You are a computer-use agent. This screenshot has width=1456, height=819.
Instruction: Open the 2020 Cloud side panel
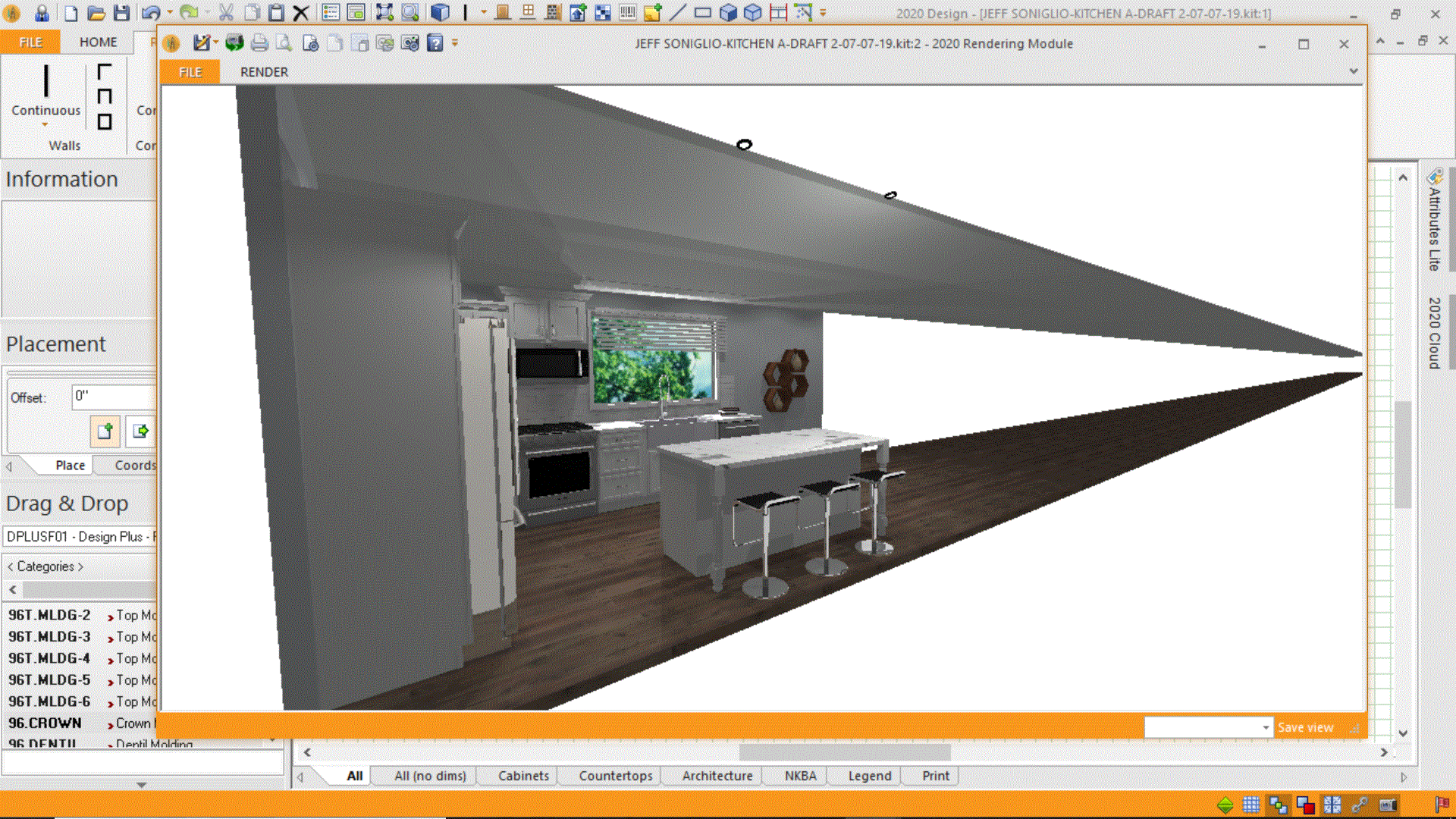point(1434,333)
